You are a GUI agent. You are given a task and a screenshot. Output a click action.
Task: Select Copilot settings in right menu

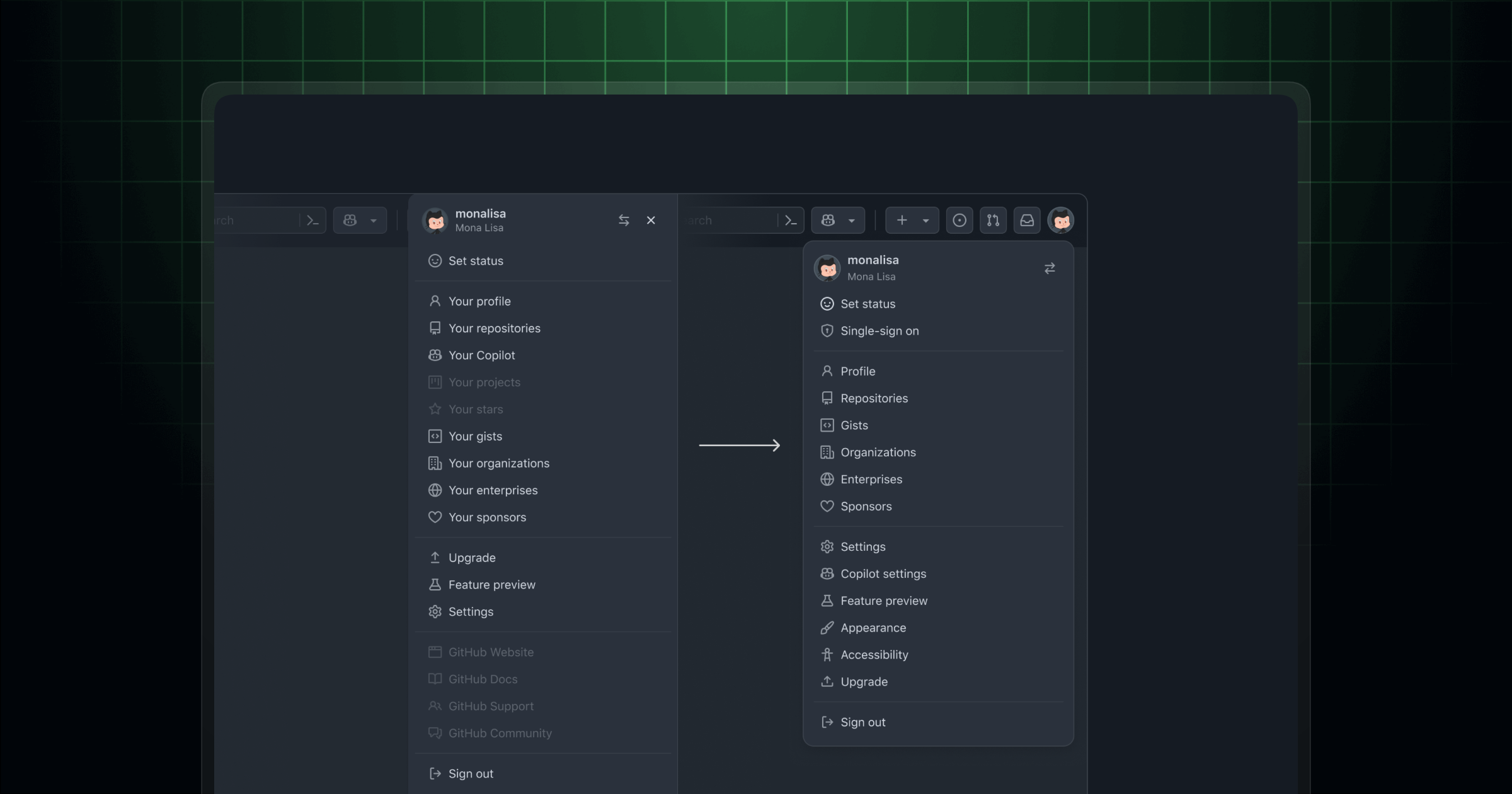pyautogui.click(x=883, y=574)
